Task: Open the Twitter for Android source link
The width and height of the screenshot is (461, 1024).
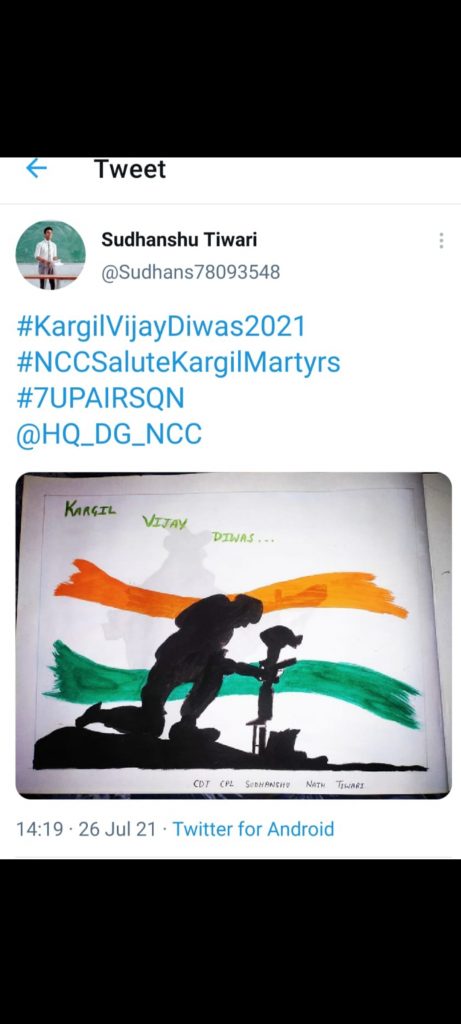Action: point(253,829)
